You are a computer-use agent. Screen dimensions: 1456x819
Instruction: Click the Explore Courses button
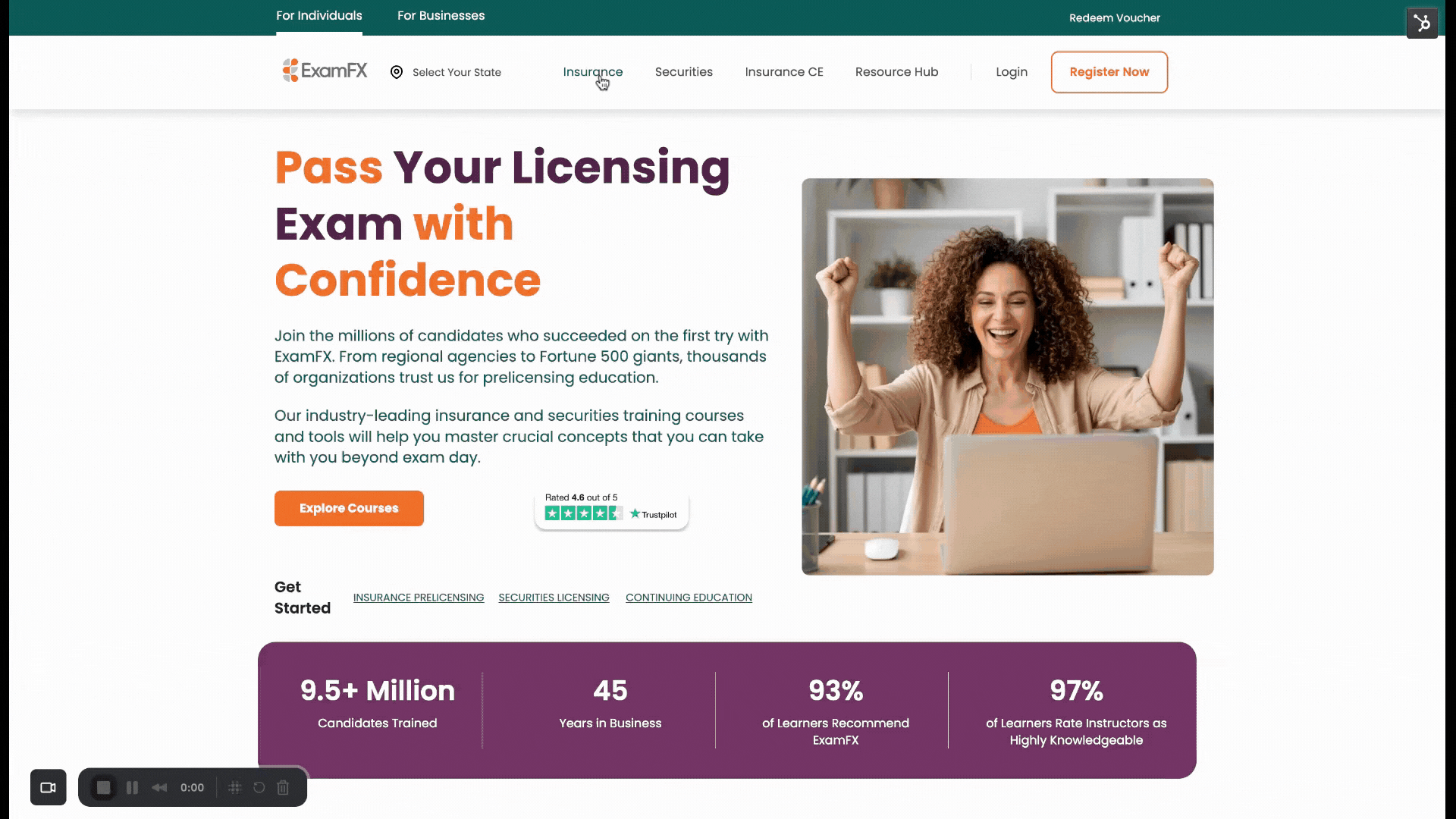(349, 508)
